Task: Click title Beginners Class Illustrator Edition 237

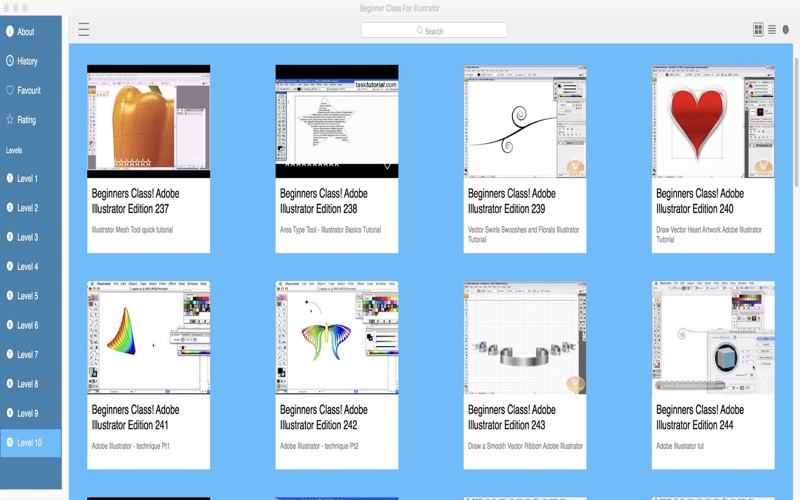Action: (135, 201)
